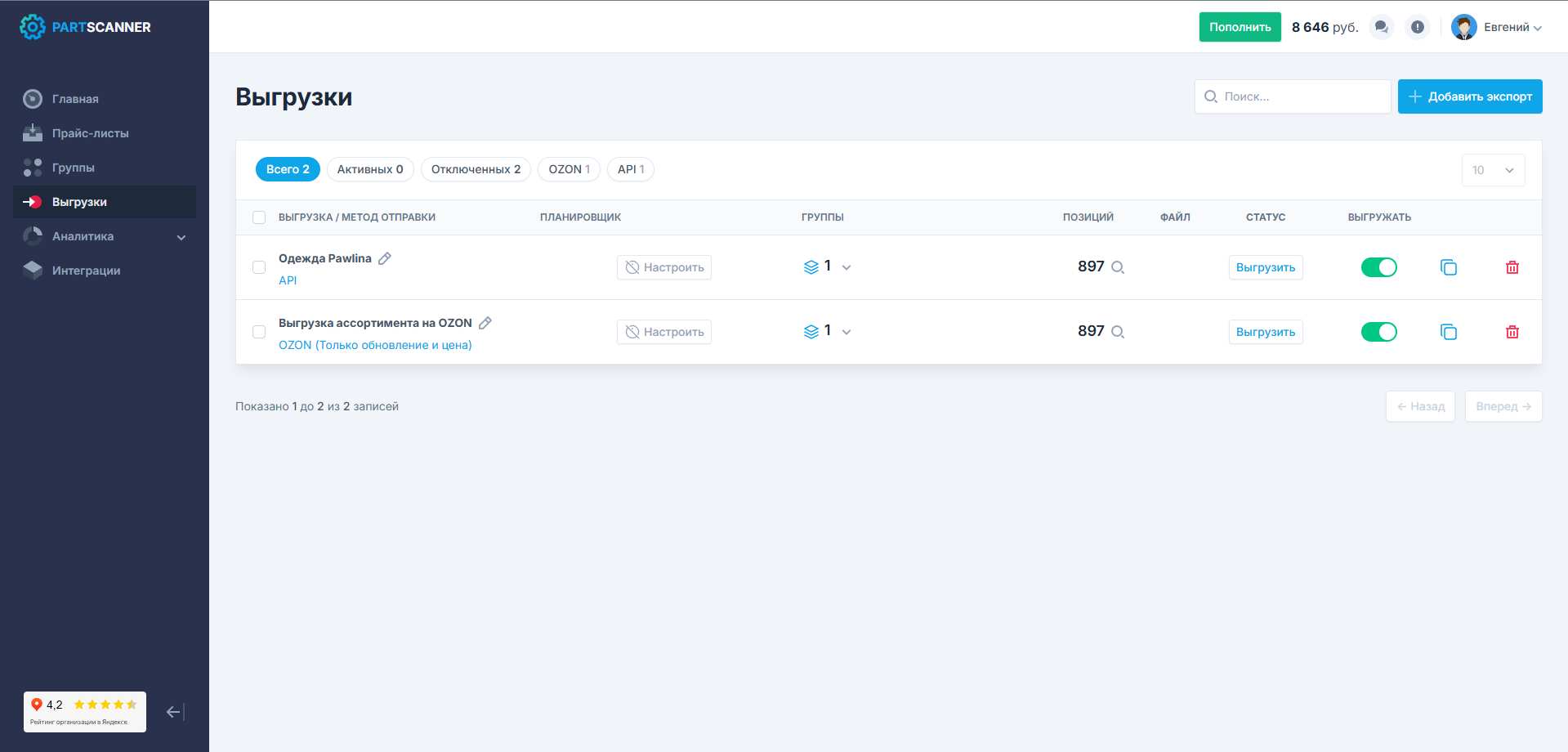The height and width of the screenshot is (752, 1568).
Task: Toggle Выгружать switch for OZON export
Action: pyautogui.click(x=1379, y=332)
